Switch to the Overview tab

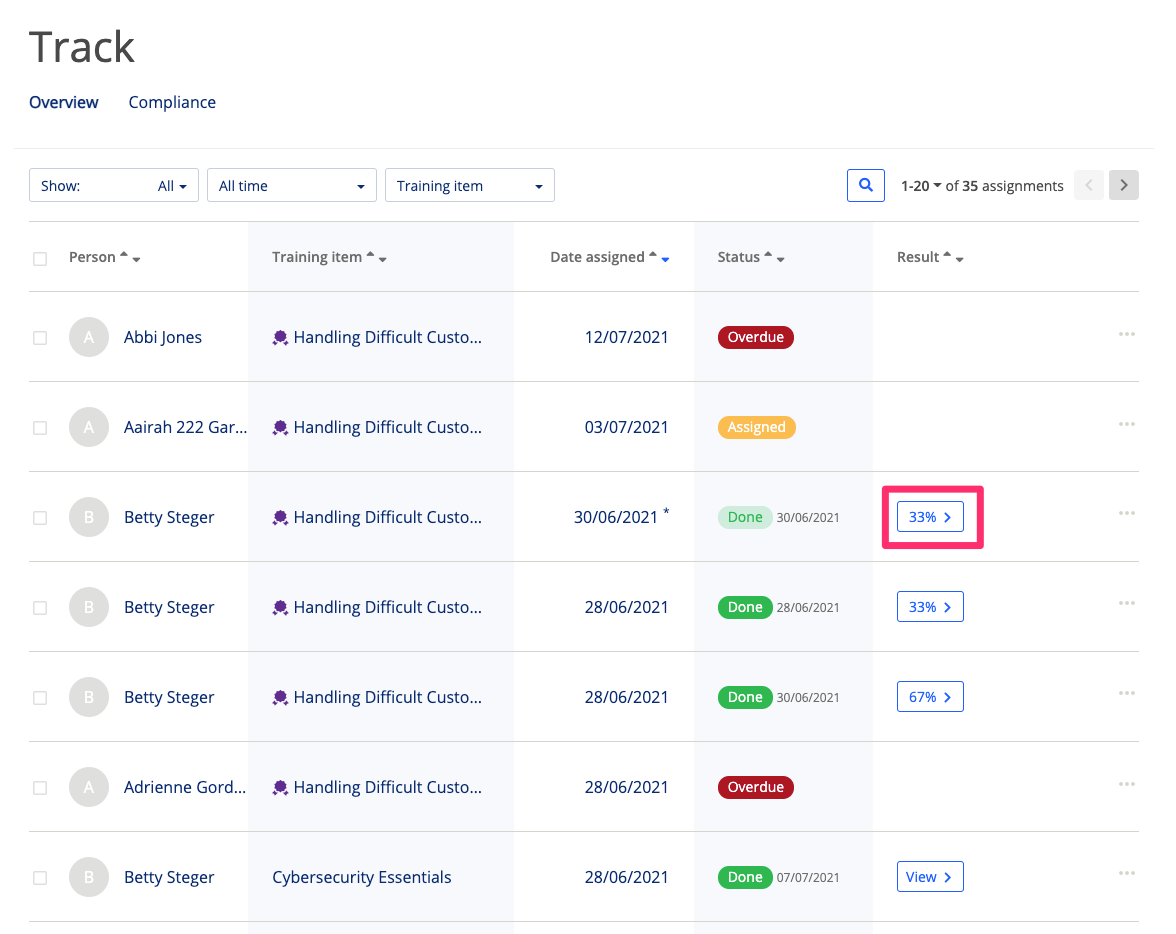(x=64, y=102)
